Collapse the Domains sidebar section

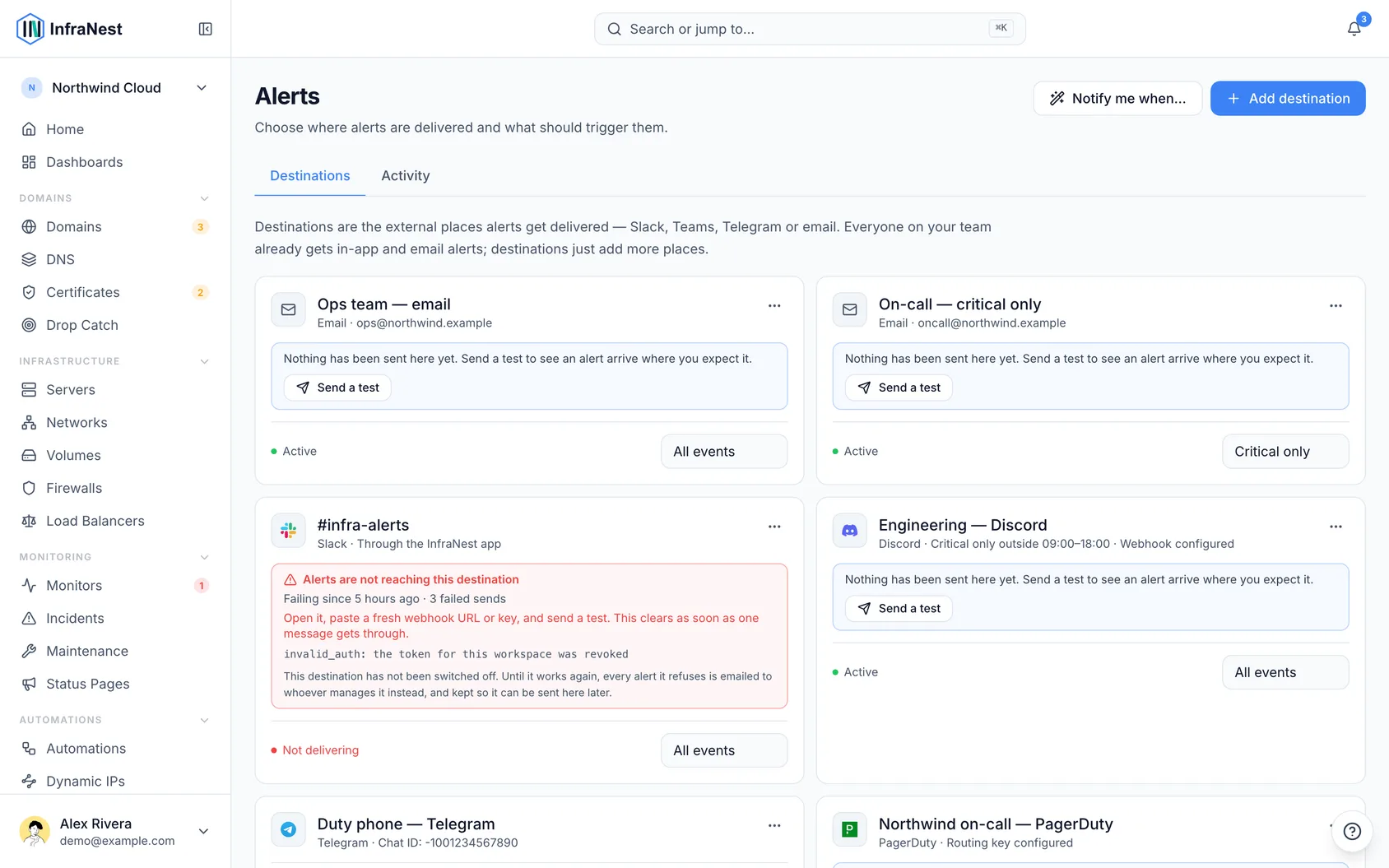205,198
